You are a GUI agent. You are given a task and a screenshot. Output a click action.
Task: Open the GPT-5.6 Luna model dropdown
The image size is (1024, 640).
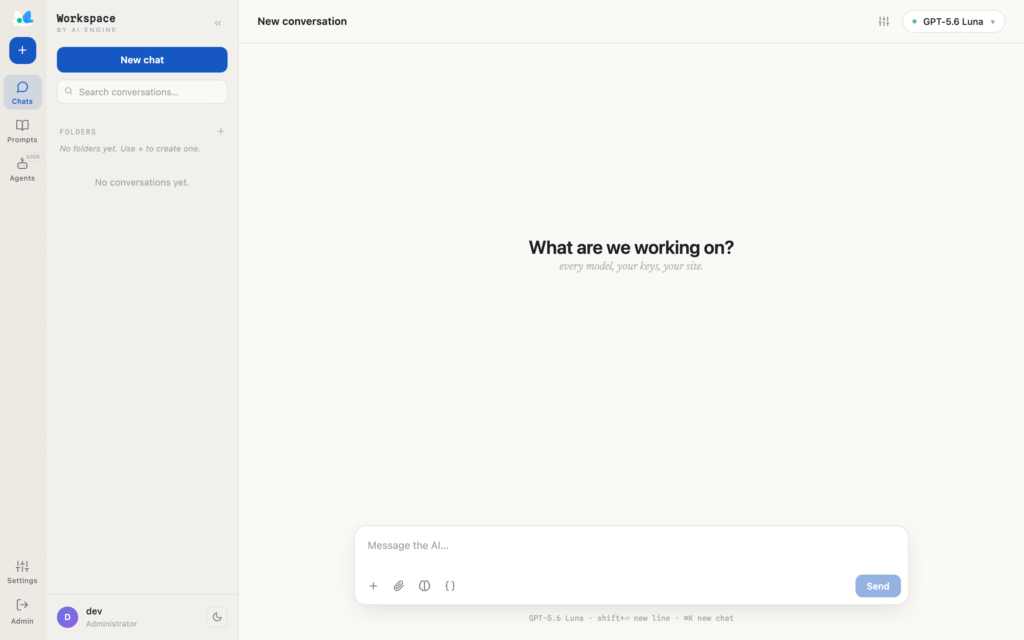[953, 22]
